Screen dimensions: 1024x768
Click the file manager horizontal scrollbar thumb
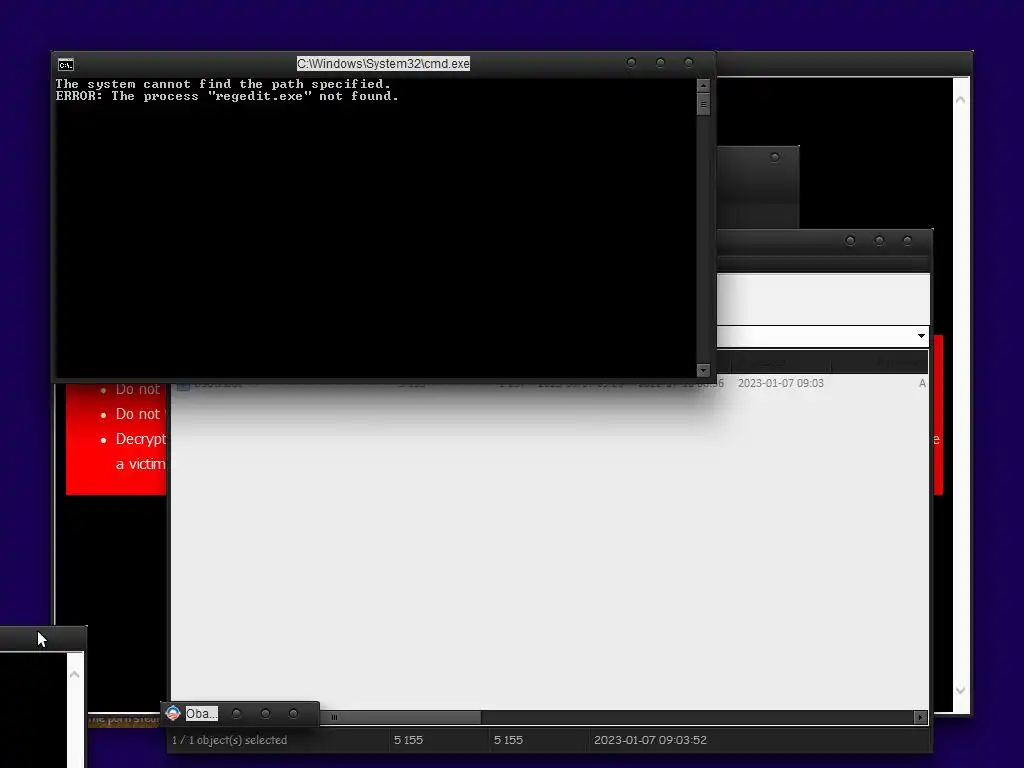(x=400, y=717)
